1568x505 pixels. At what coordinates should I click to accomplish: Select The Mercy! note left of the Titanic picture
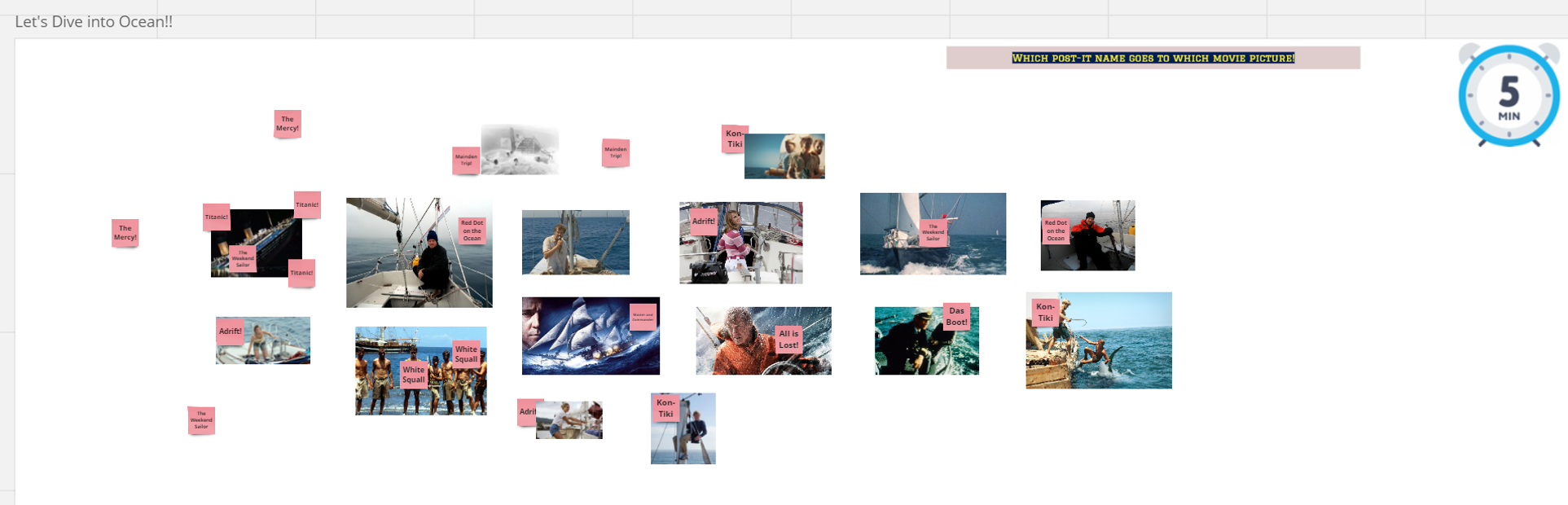[125, 233]
